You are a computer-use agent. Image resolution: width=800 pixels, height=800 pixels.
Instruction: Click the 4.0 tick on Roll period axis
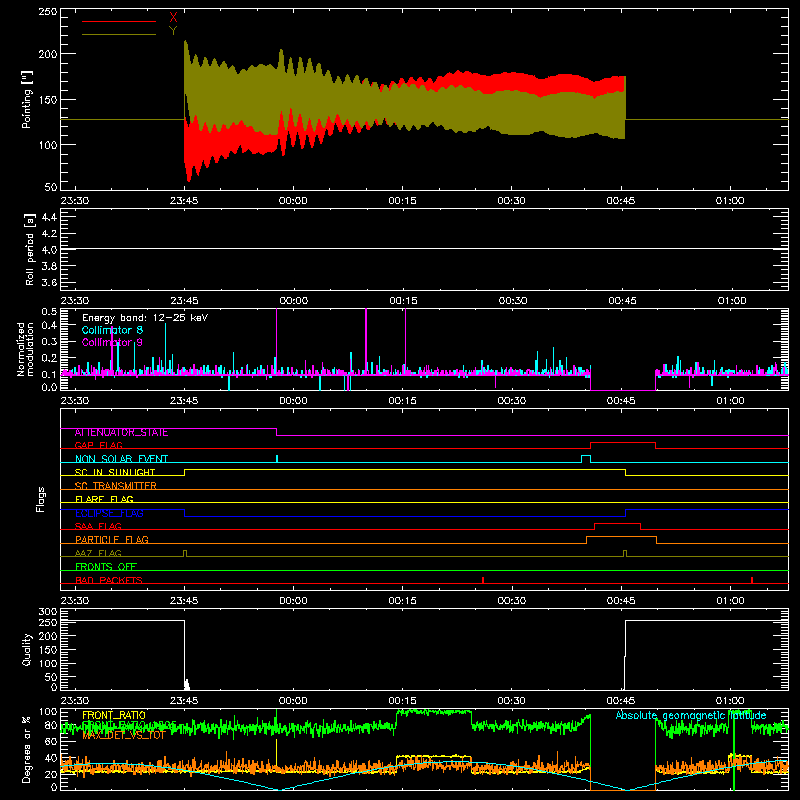[x=49, y=250]
